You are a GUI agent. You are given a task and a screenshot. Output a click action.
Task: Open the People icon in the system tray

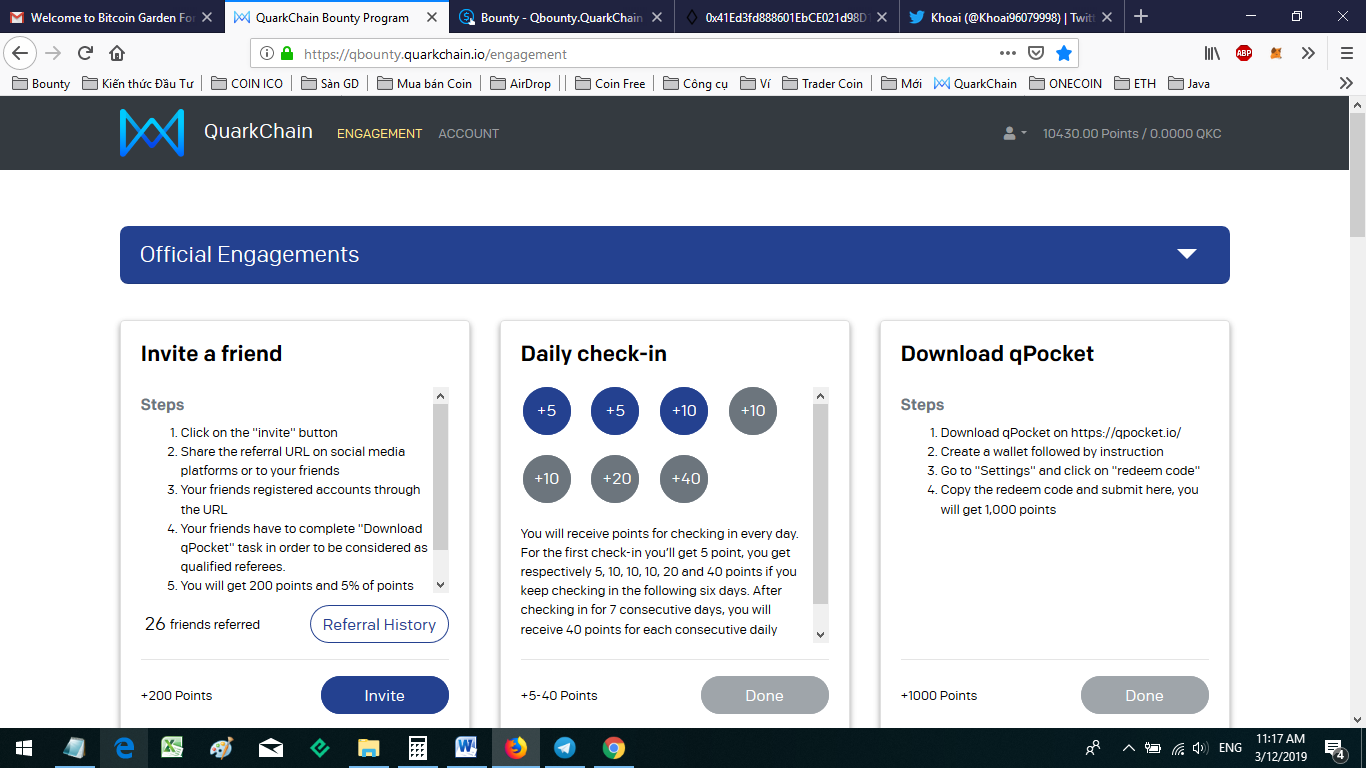pos(1093,748)
